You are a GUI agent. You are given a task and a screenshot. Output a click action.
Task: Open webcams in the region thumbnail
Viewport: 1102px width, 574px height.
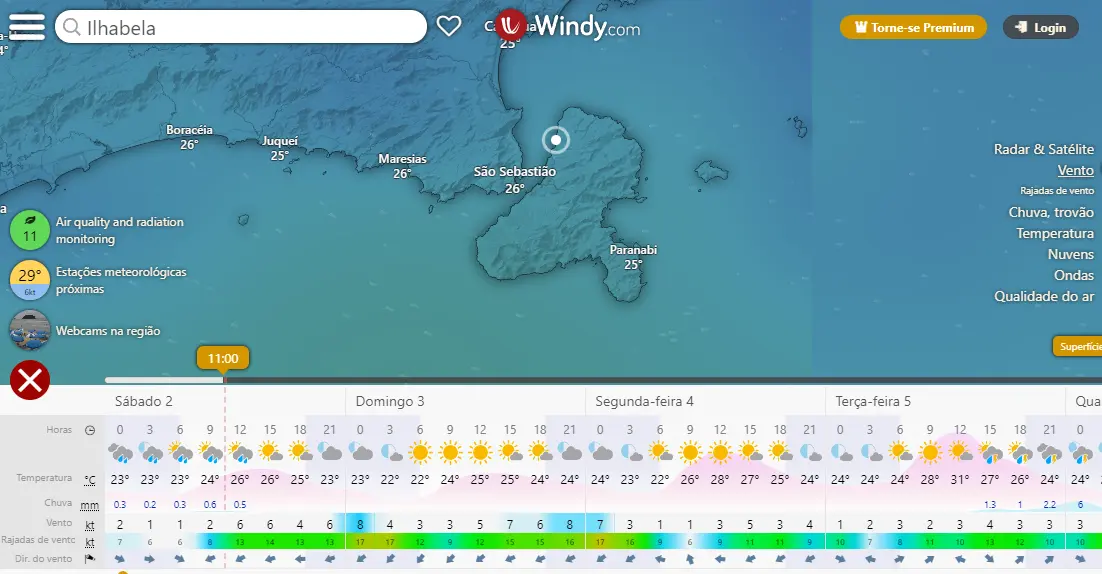(x=30, y=330)
